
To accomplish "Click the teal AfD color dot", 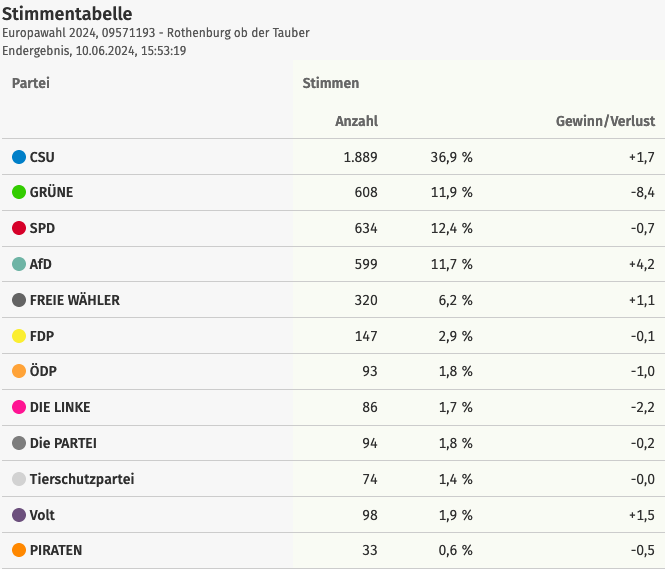I will tap(18, 264).
